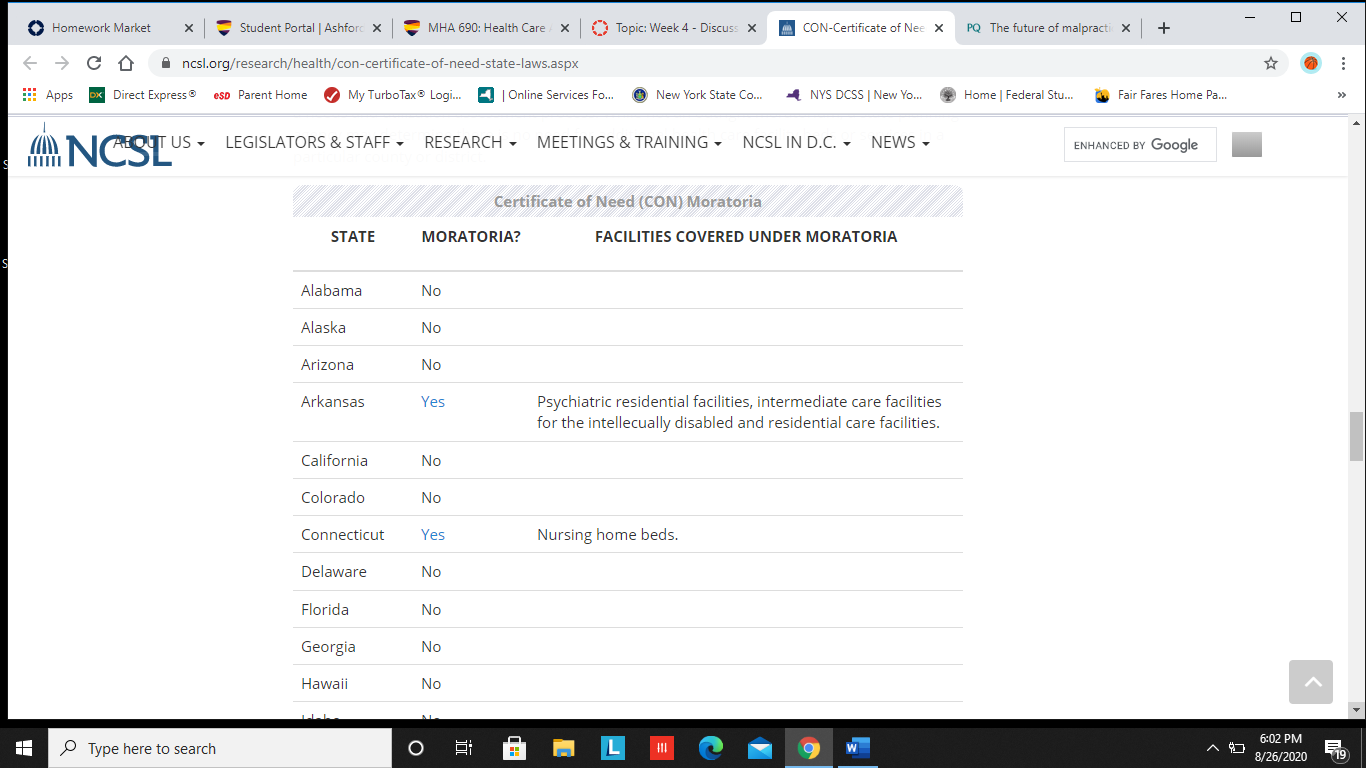Open the Windows Start menu

[23, 748]
